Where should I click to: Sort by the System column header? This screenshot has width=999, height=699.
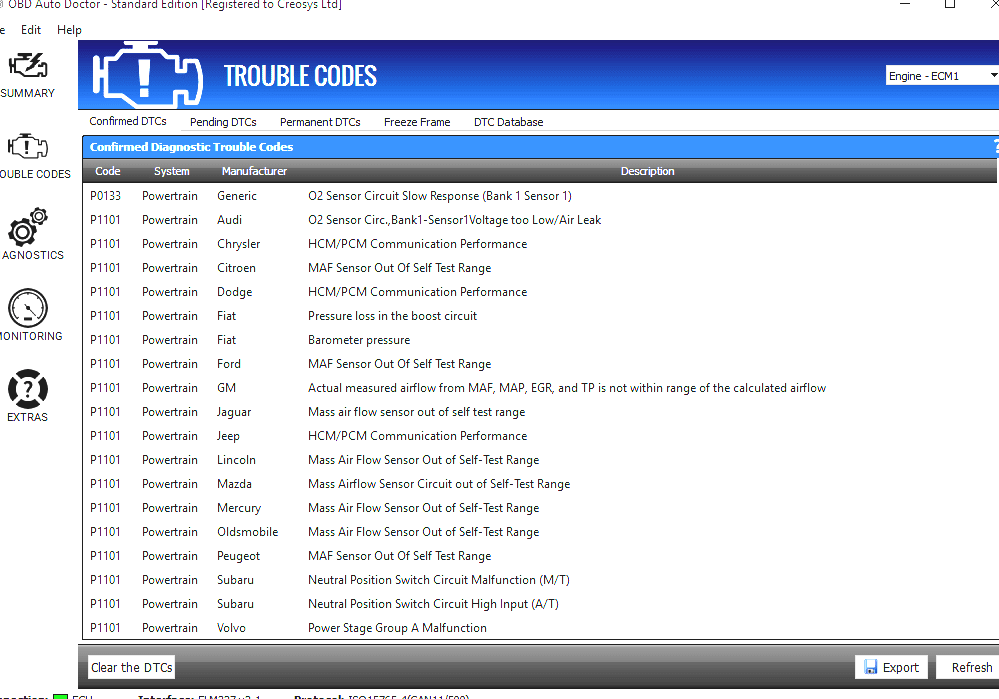coord(171,171)
